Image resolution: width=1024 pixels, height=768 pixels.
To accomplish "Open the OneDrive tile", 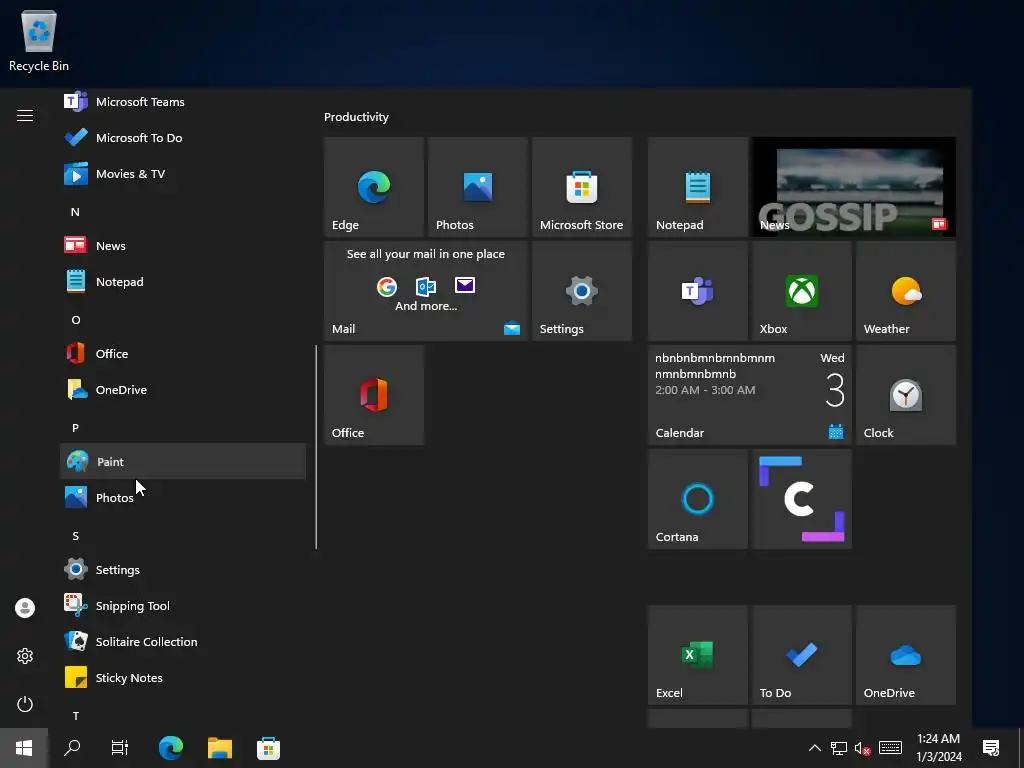I will point(906,655).
